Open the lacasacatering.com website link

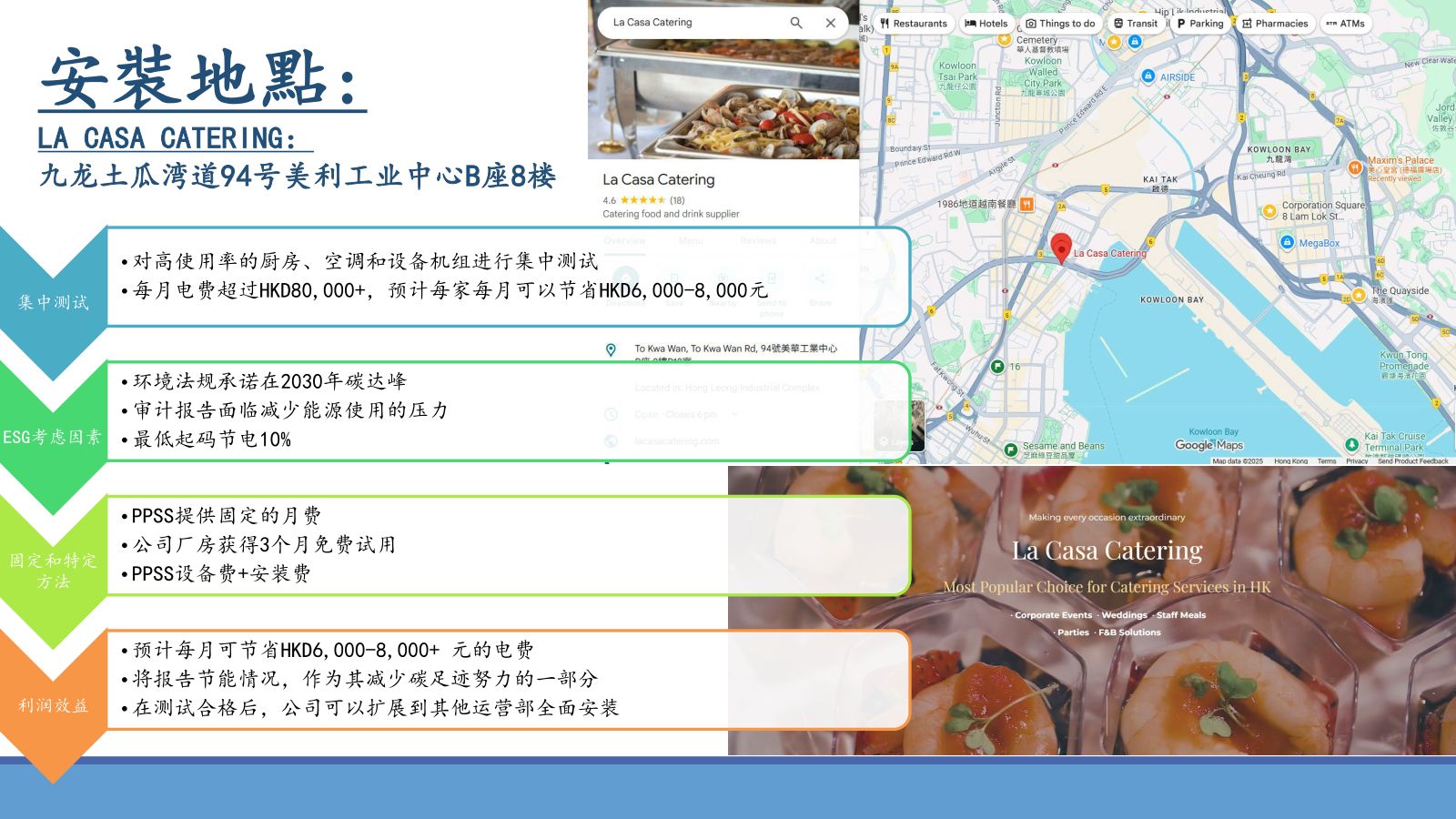(677, 441)
